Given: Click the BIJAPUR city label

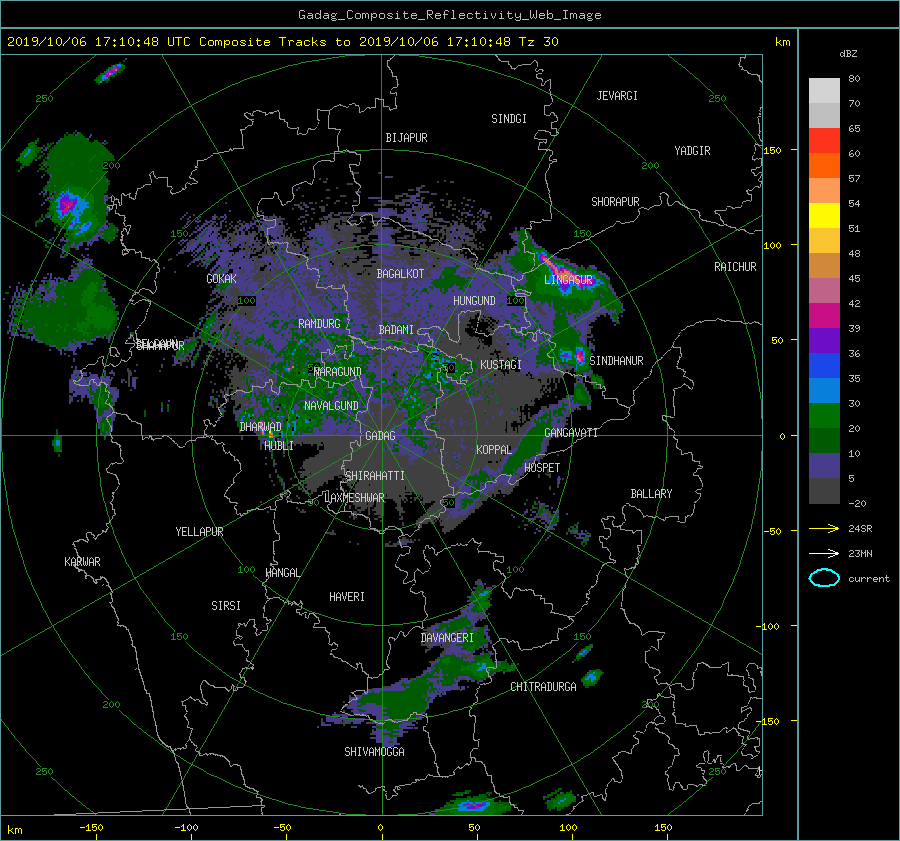Looking at the screenshot, I should pyautogui.click(x=406, y=138).
